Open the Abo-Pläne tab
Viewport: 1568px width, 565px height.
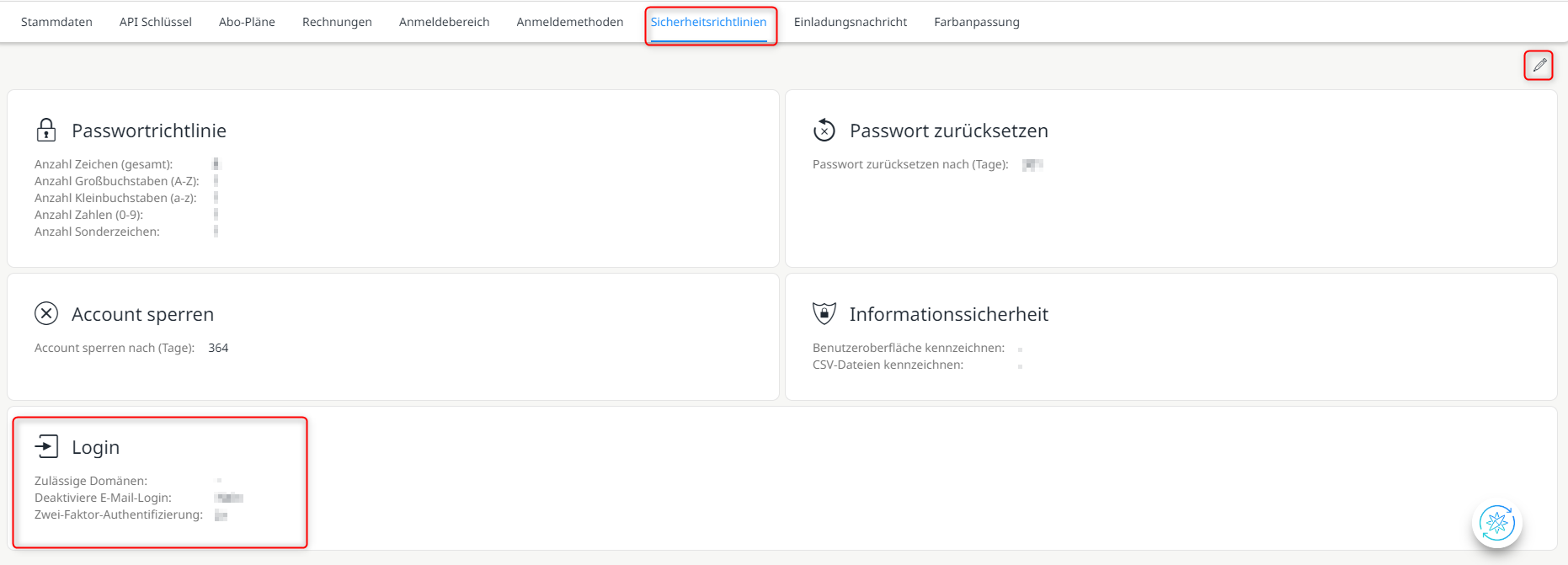tap(247, 22)
